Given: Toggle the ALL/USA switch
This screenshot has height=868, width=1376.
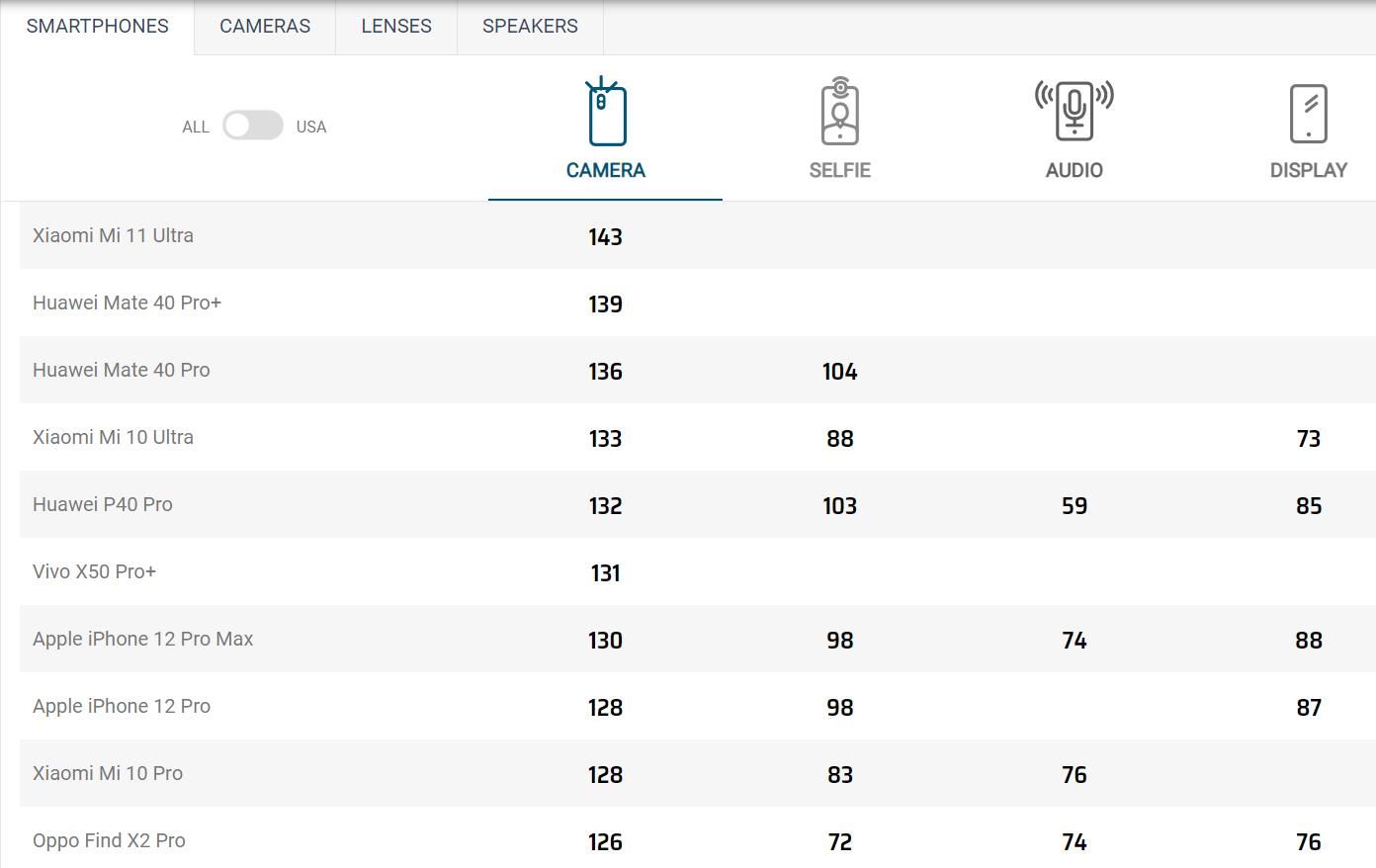Looking at the screenshot, I should point(253,126).
